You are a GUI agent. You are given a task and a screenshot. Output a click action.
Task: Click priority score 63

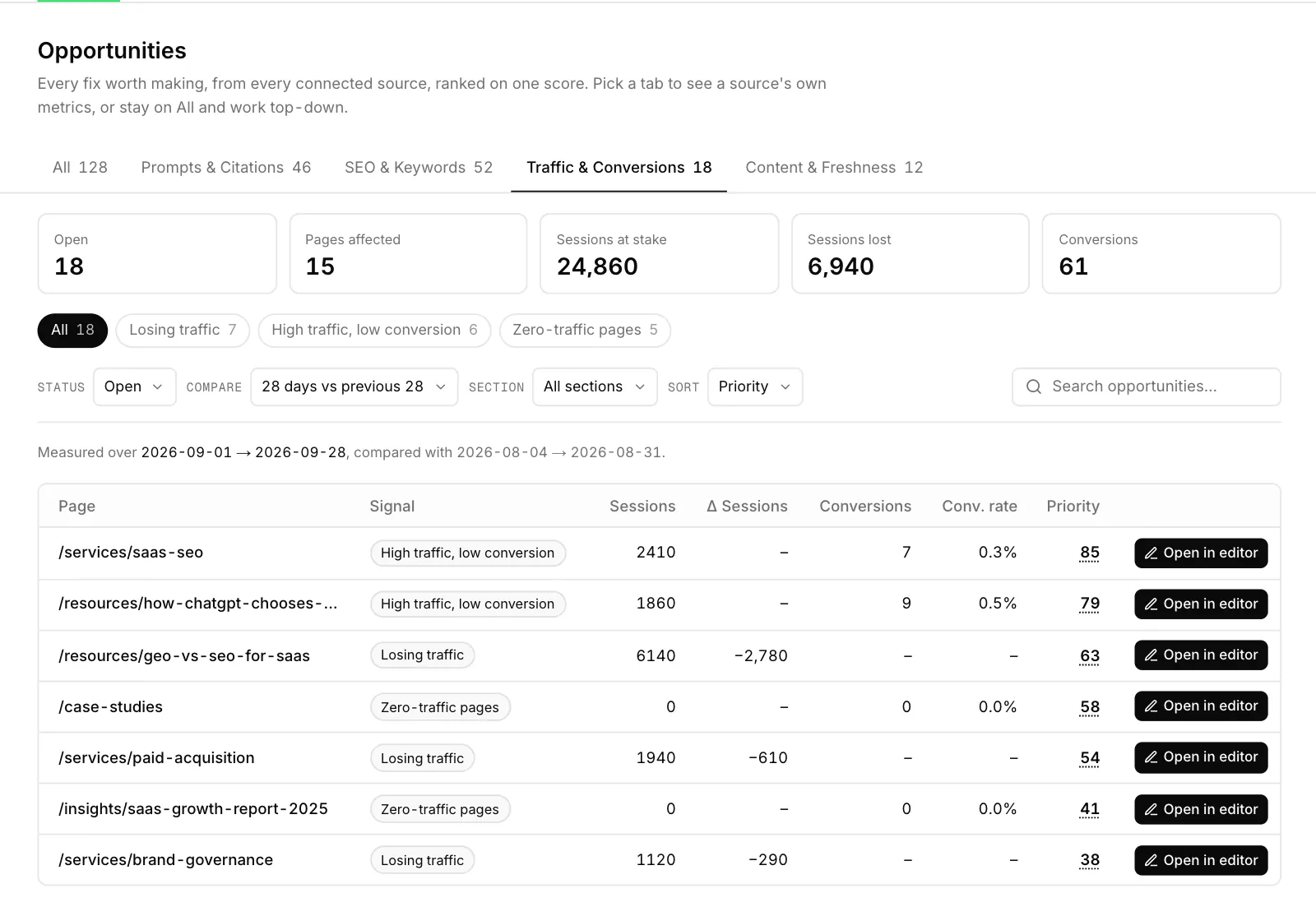pos(1089,655)
